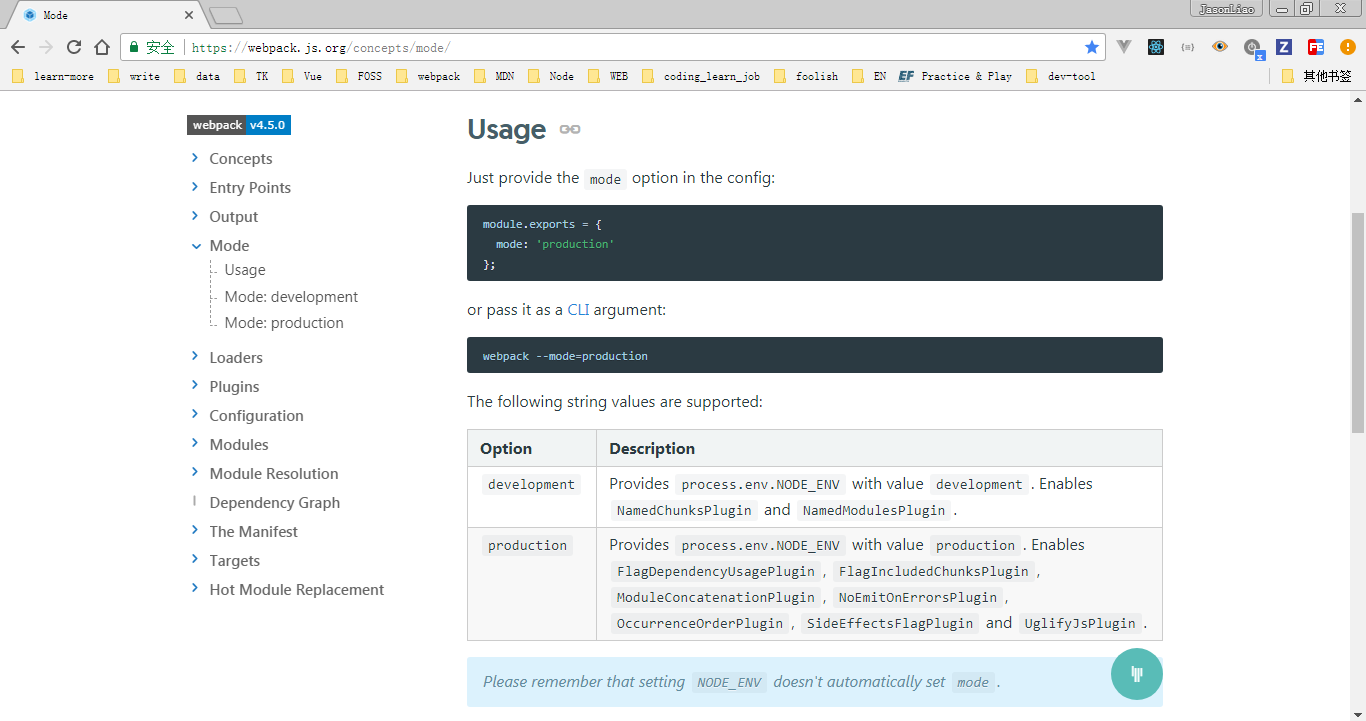
Task: Click the webpack v4.5.0 version badge
Action: point(239,125)
